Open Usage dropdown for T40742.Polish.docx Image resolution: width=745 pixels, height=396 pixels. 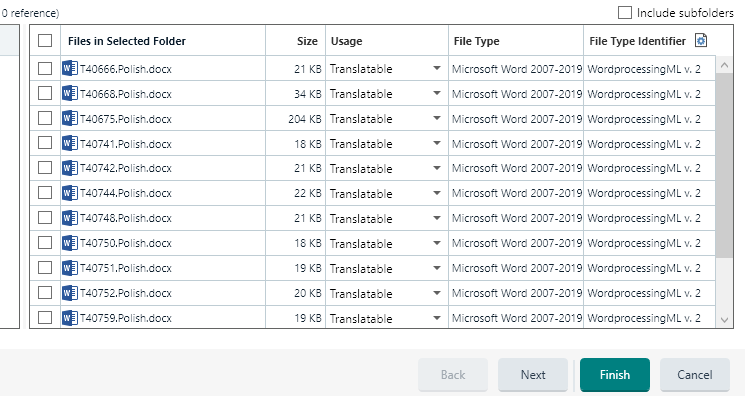pyautogui.click(x=437, y=168)
